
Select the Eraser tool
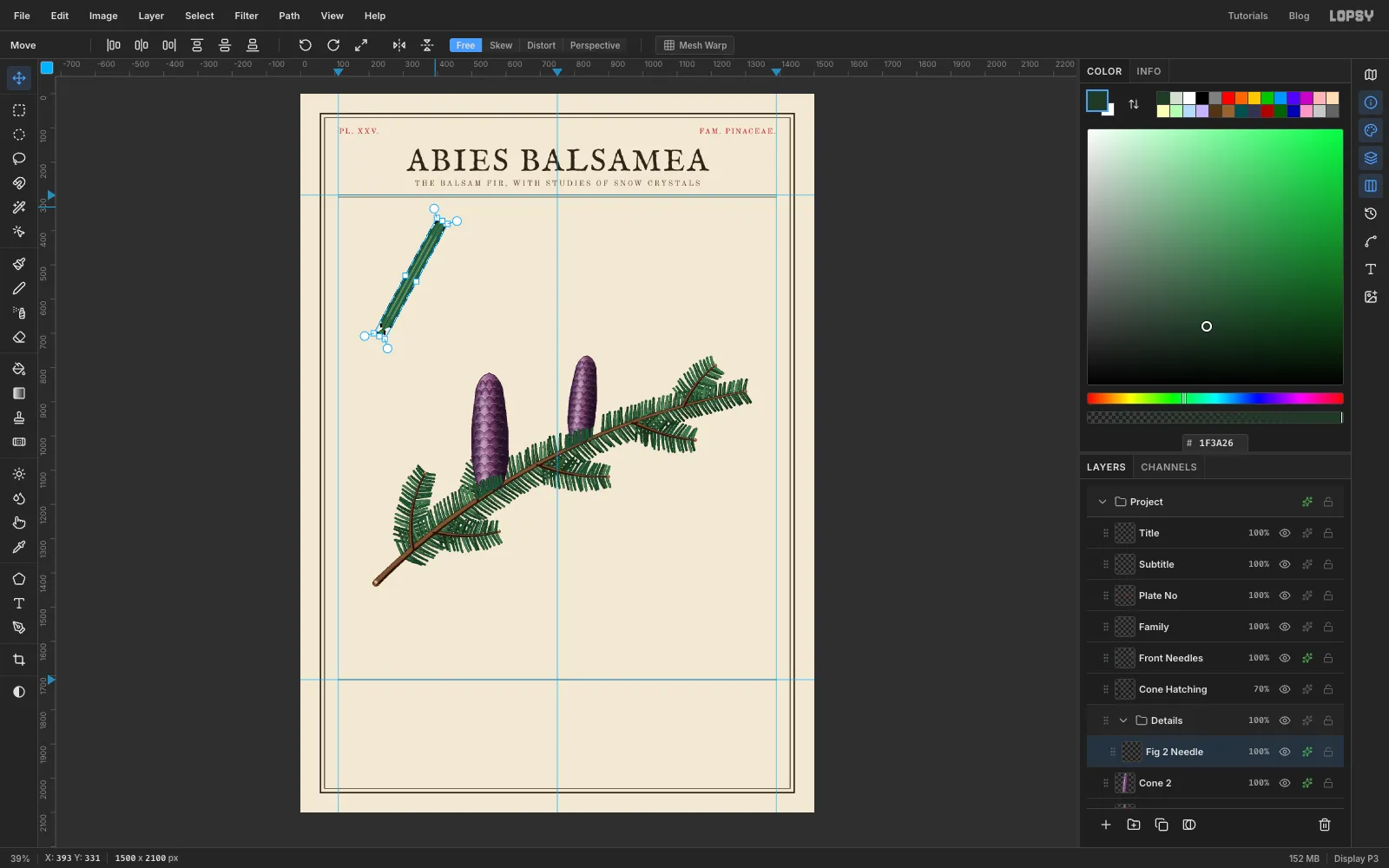point(19,338)
